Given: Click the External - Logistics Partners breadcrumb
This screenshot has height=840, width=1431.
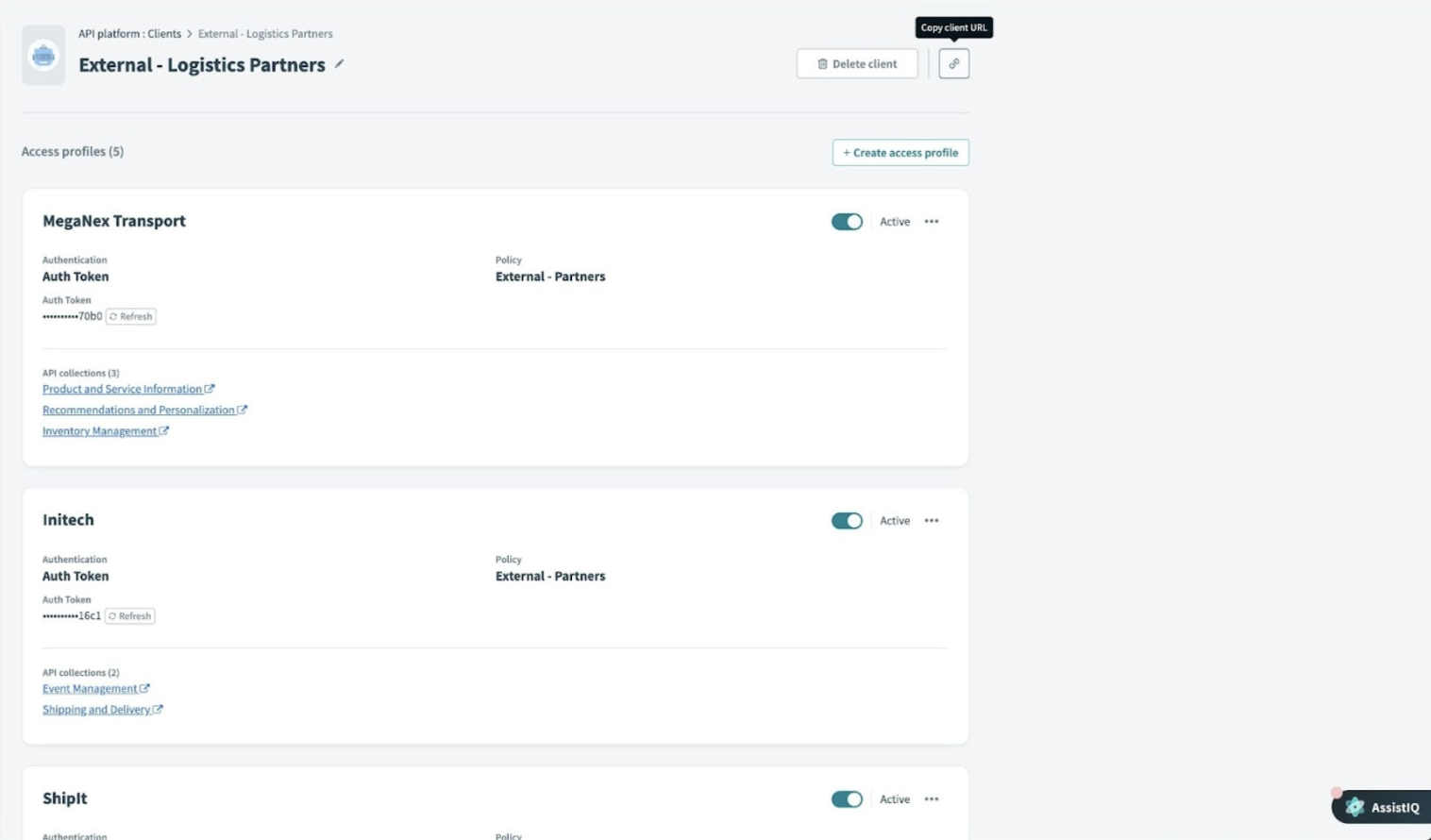Looking at the screenshot, I should [265, 33].
